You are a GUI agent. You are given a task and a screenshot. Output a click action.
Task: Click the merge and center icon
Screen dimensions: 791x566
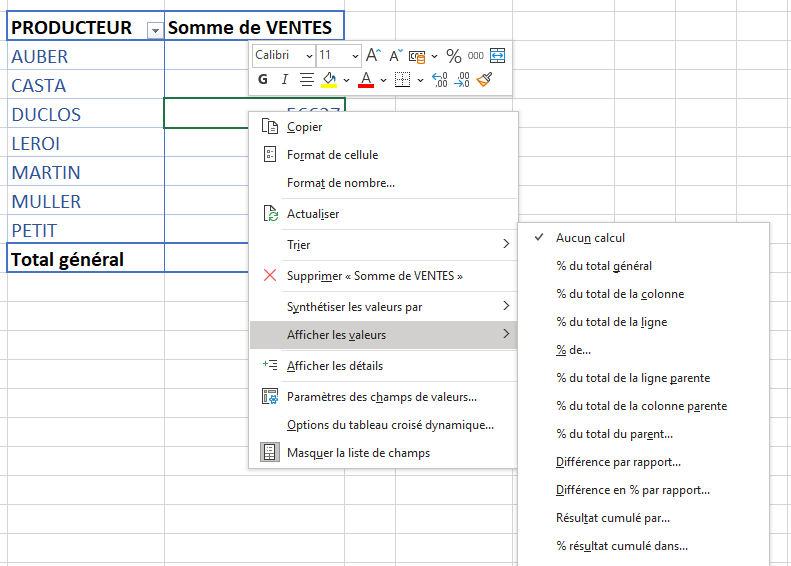click(x=497, y=56)
